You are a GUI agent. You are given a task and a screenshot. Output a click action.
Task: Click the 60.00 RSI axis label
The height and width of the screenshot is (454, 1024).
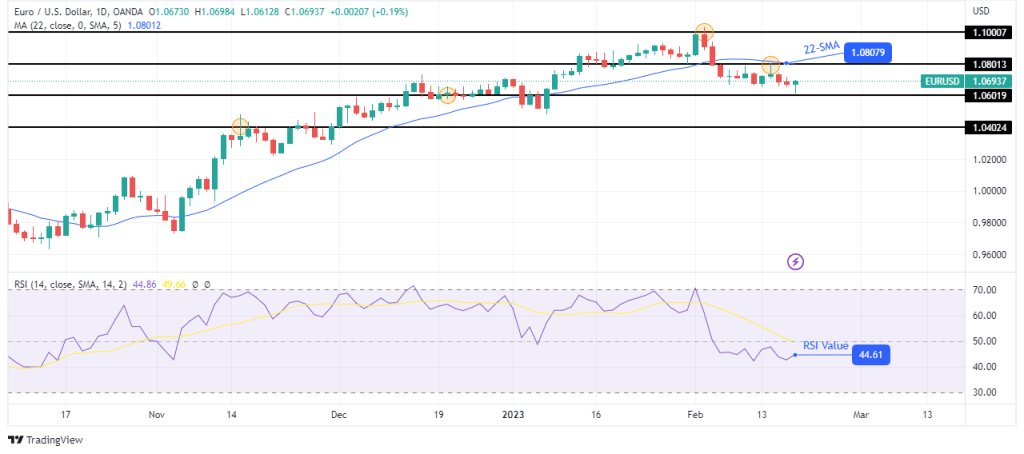983,316
